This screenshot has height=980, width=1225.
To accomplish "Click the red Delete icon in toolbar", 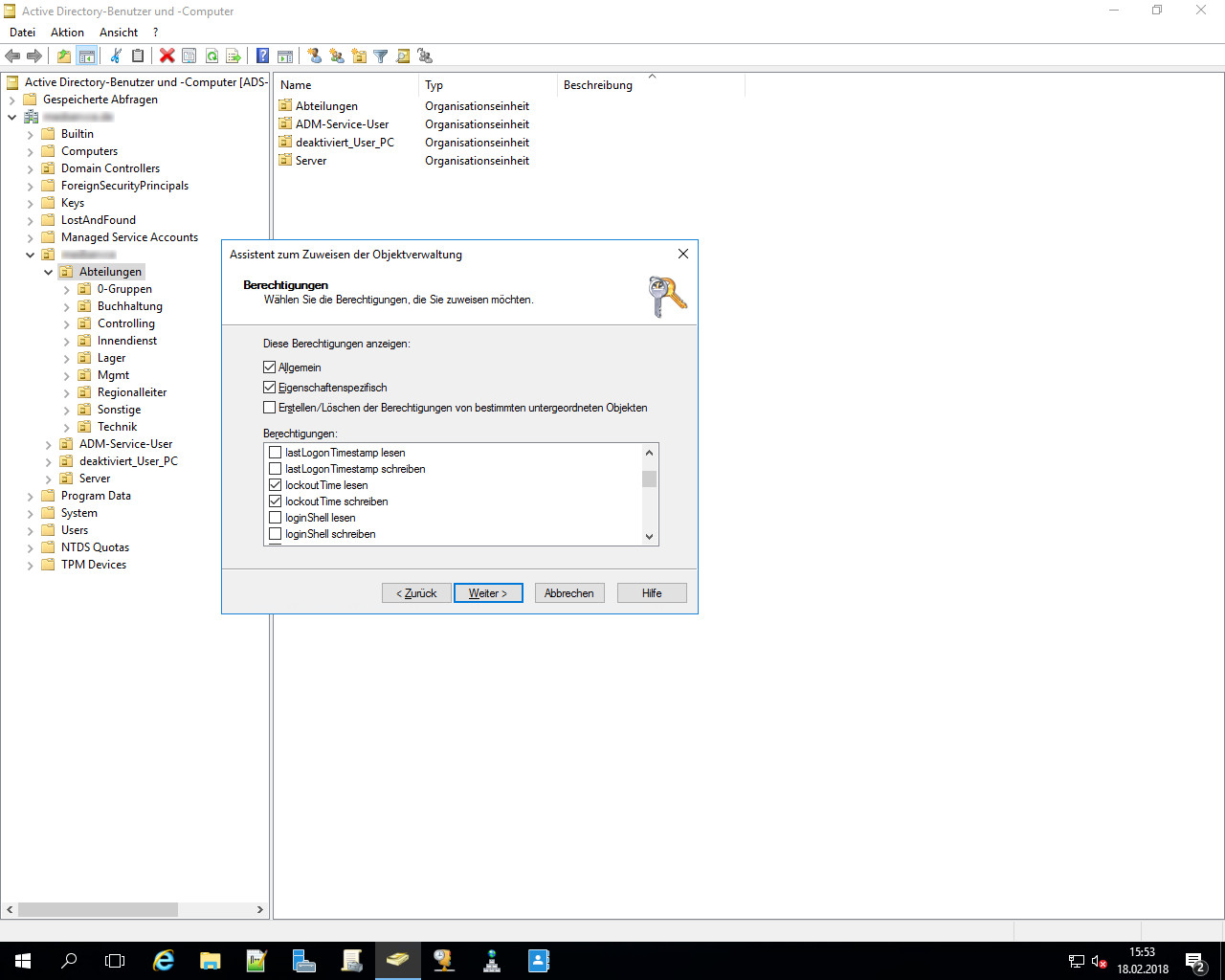I will (167, 56).
